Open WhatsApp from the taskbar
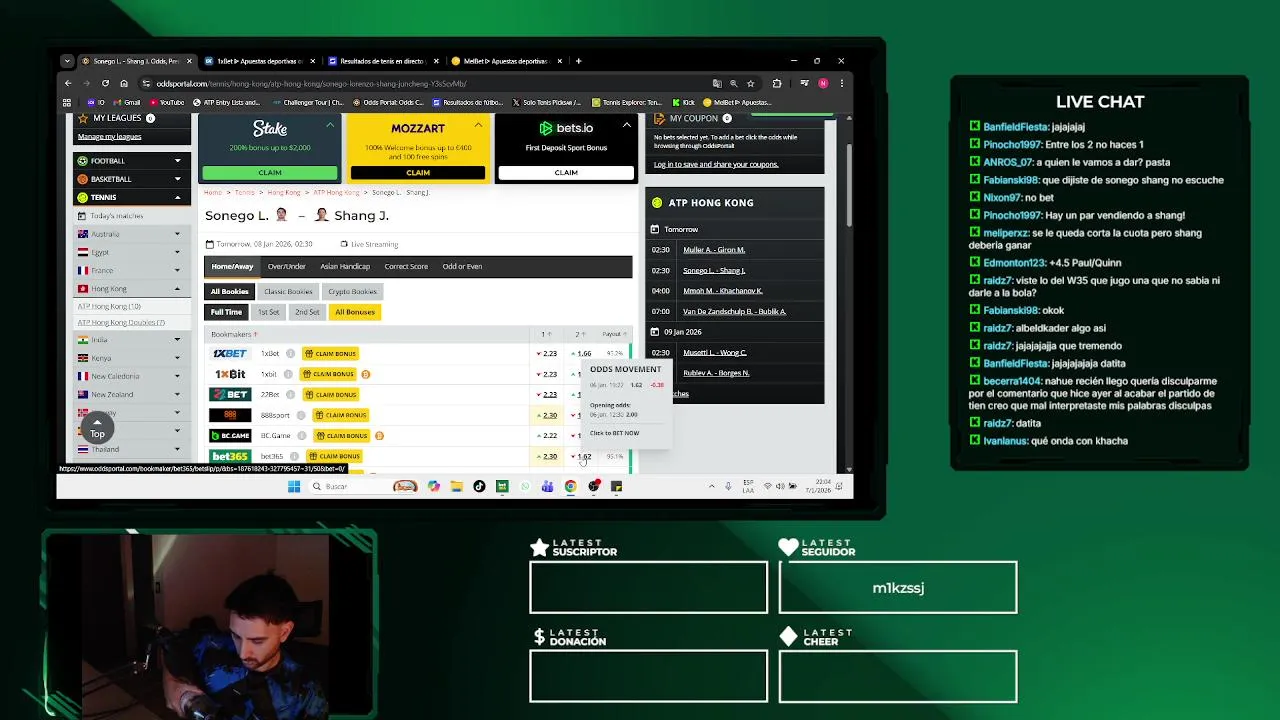Screen dimensions: 1280x720 pyautogui.click(x=525, y=487)
